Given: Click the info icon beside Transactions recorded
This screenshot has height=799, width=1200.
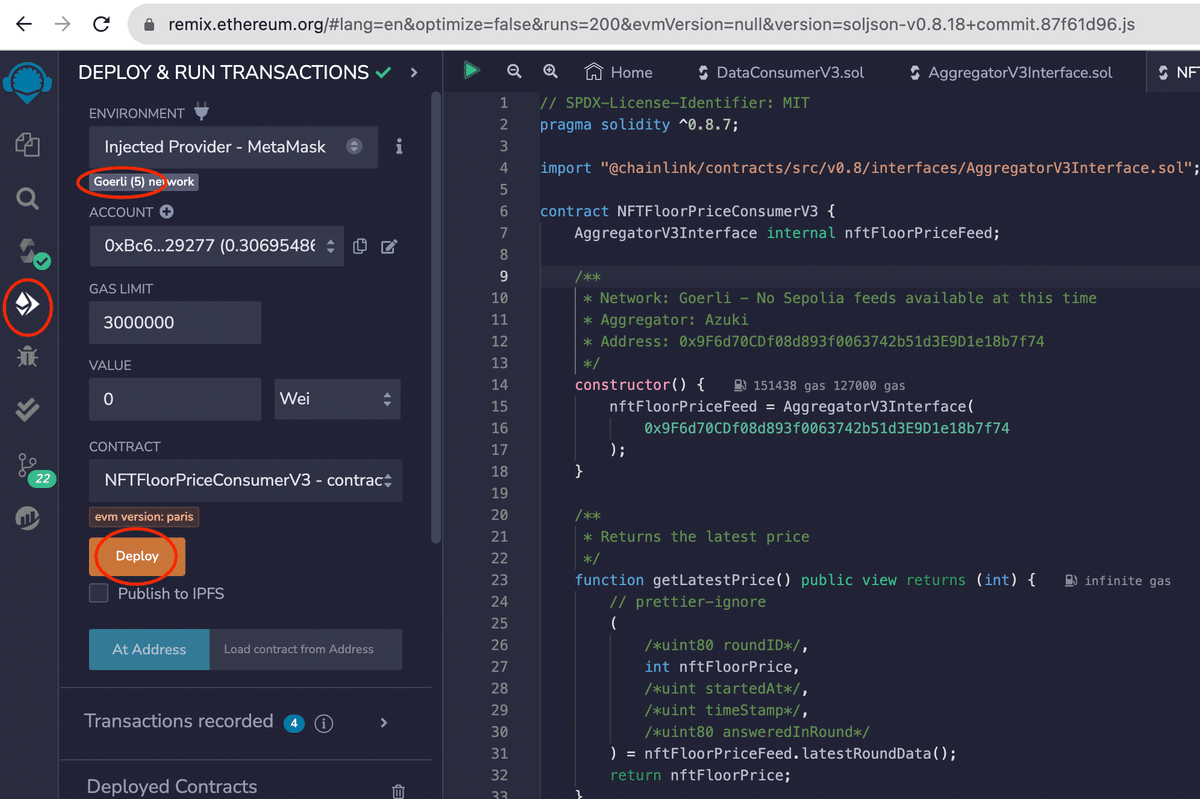Looking at the screenshot, I should pos(325,723).
